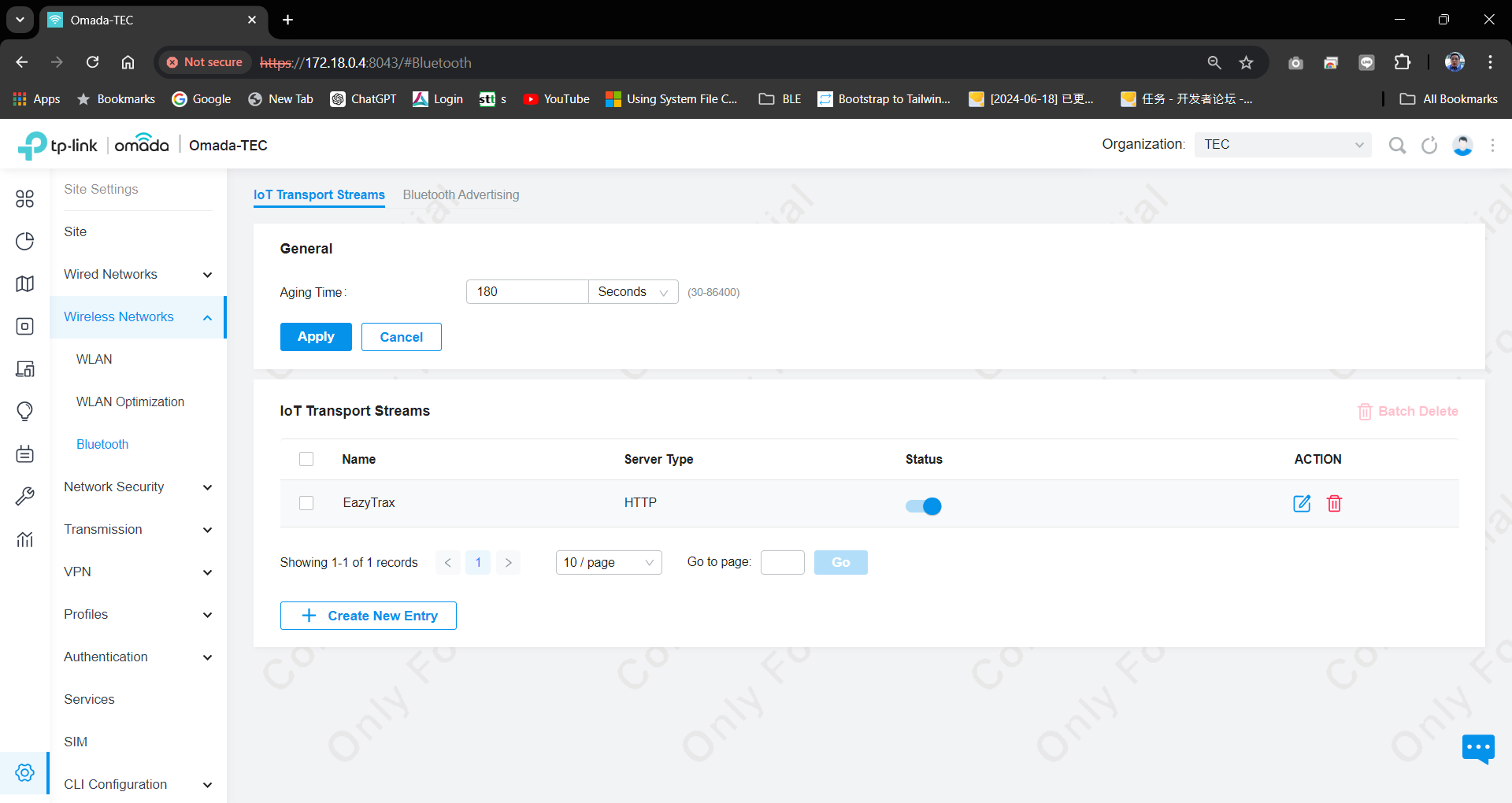Open the browser extensions puzzle icon
The height and width of the screenshot is (803, 1512).
click(1403, 62)
